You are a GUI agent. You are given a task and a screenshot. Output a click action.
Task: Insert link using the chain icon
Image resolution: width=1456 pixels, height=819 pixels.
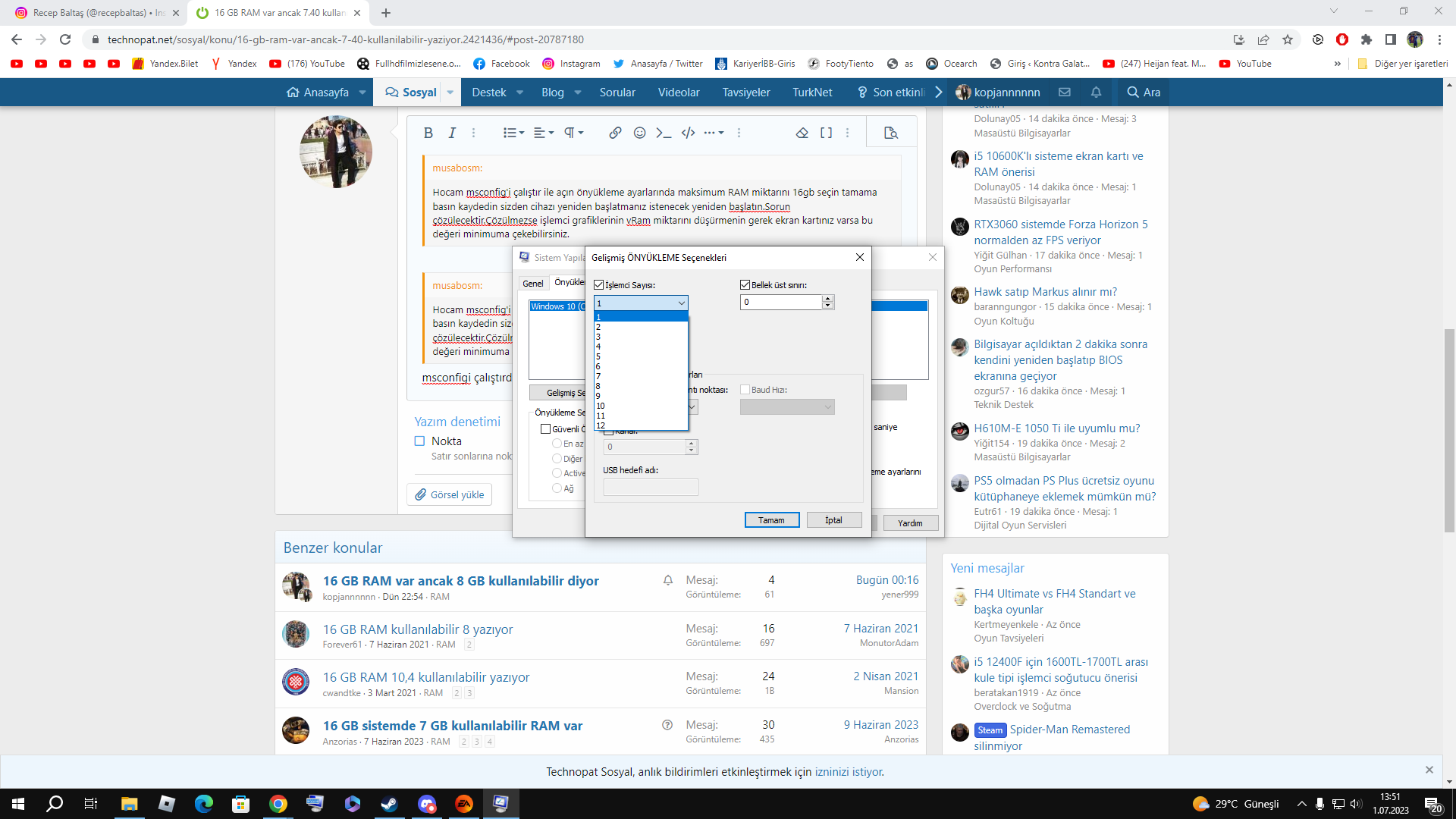(615, 133)
